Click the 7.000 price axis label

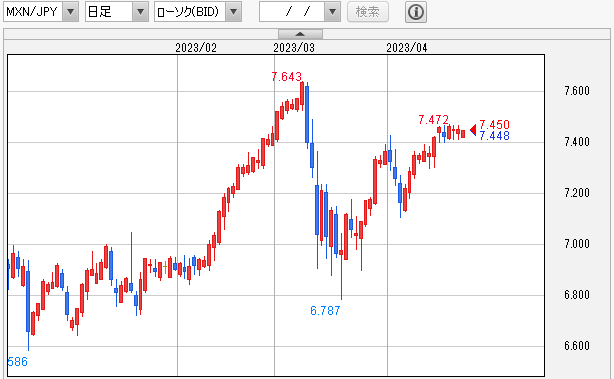click(x=577, y=244)
